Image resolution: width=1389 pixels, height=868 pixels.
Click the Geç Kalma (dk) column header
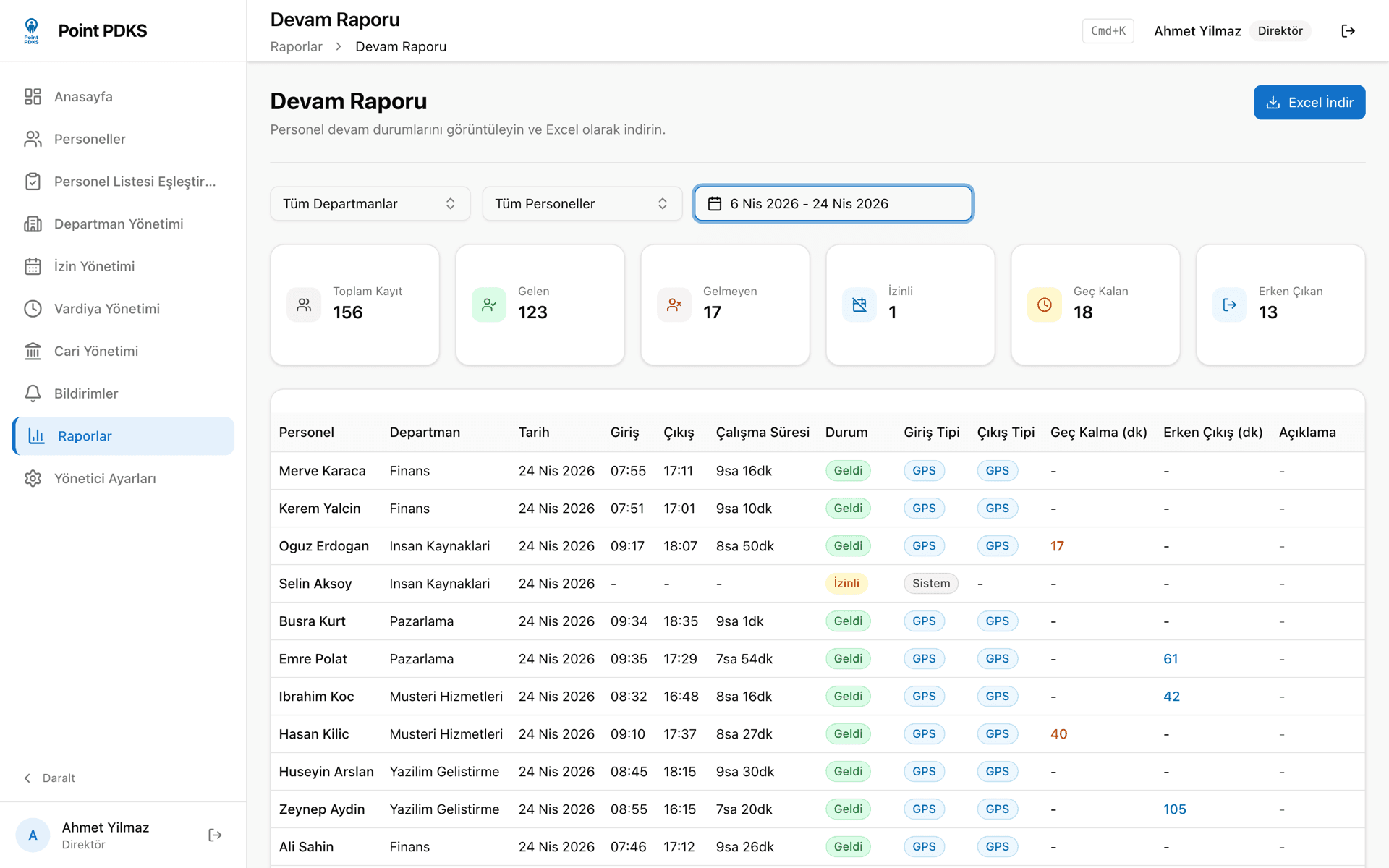click(1098, 433)
